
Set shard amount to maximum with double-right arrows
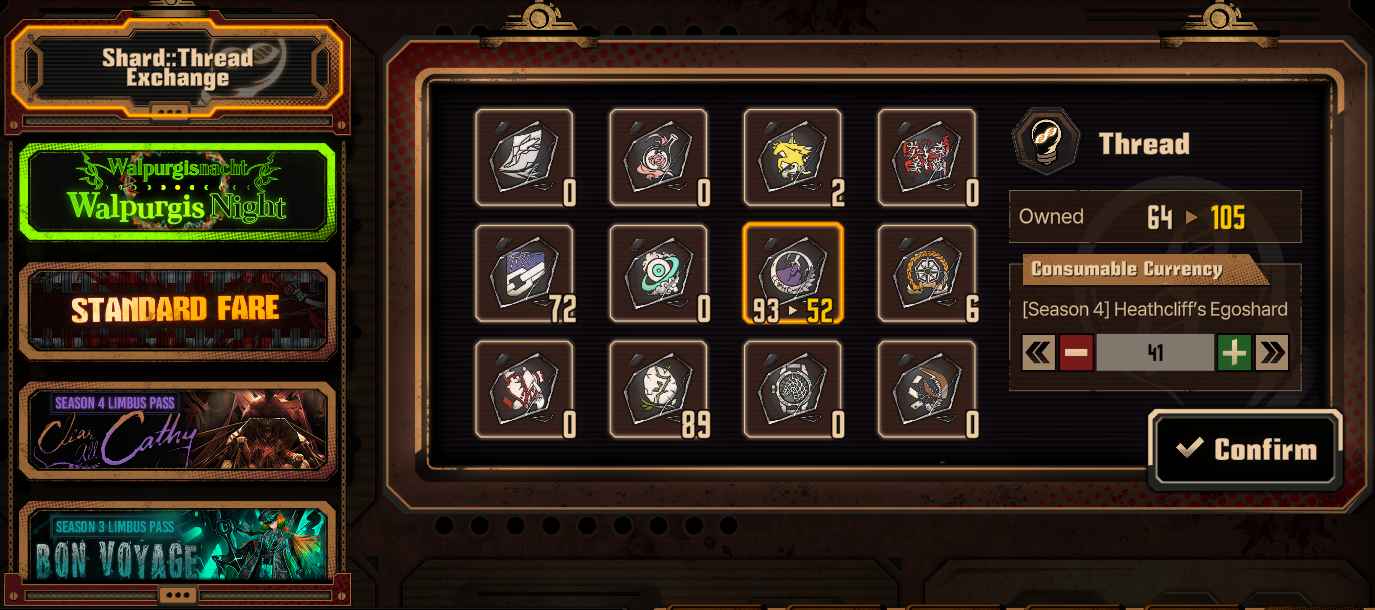(x=1272, y=352)
